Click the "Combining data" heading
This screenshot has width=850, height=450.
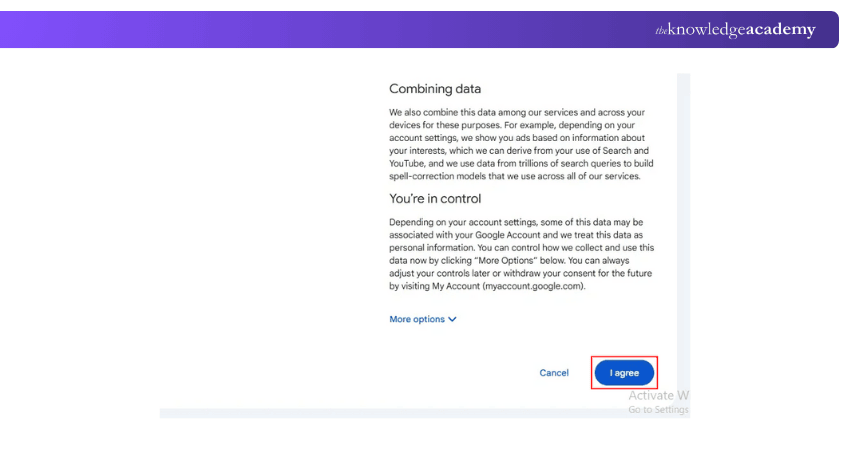pos(435,89)
